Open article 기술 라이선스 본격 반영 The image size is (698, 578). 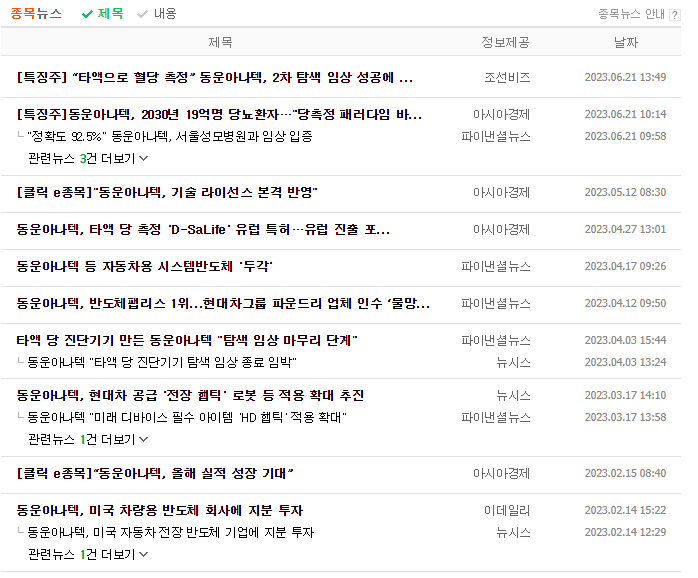tap(167, 192)
